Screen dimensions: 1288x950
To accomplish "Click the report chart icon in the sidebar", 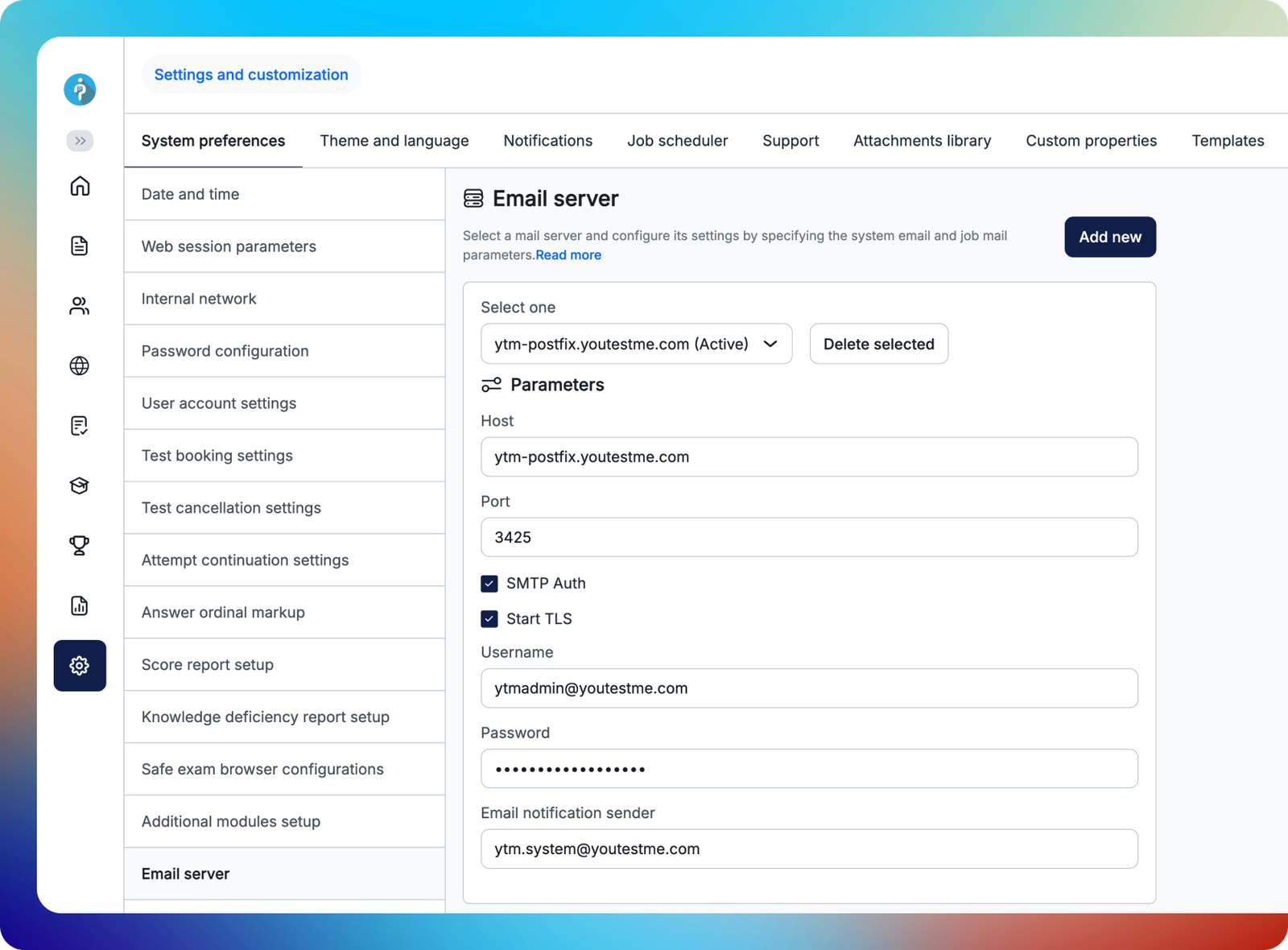I will [x=80, y=605].
